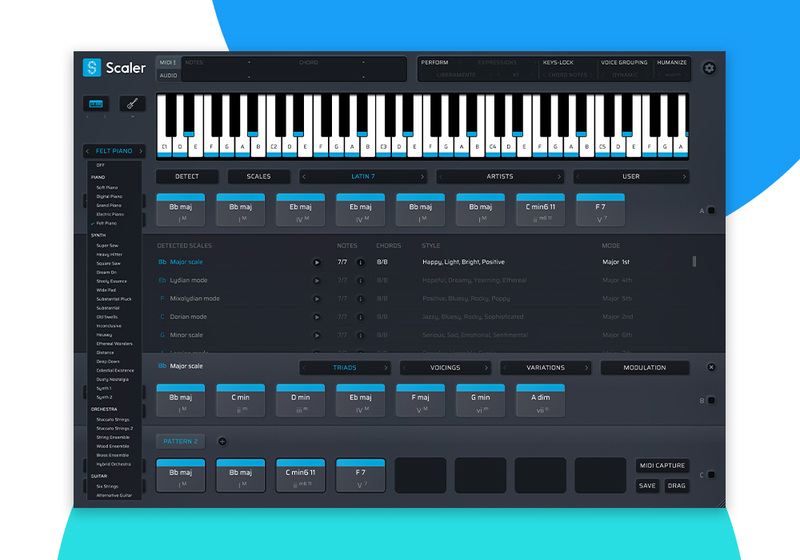Image resolution: width=800 pixels, height=560 pixels.
Task: Switch to the keyboard view icon
Action: (96, 104)
